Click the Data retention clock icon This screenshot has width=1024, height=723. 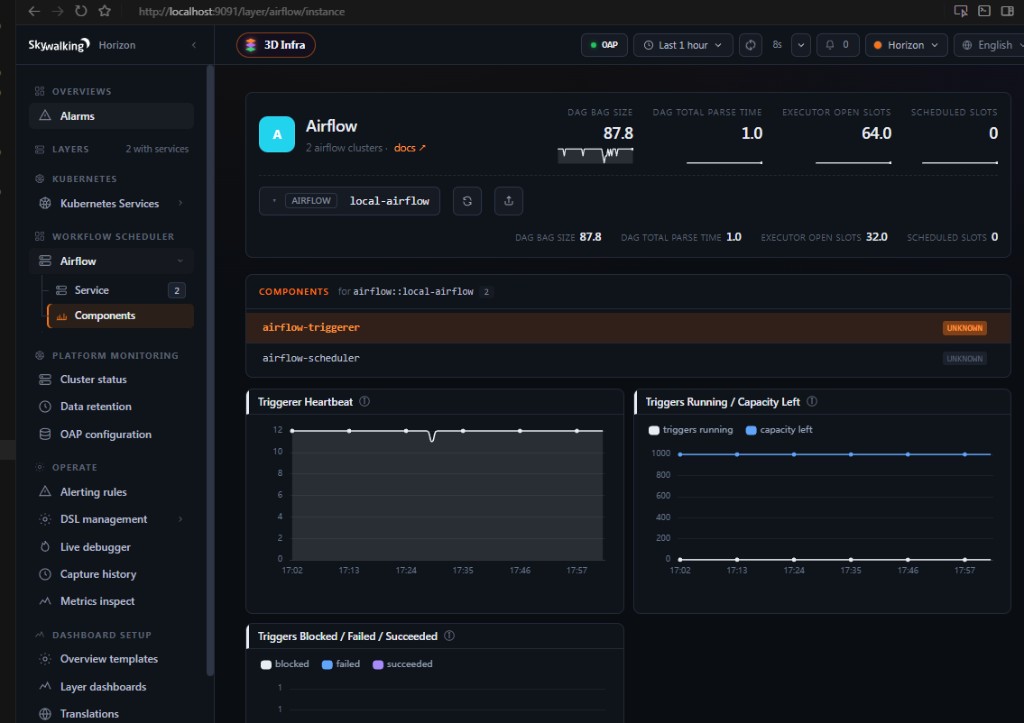(x=45, y=406)
